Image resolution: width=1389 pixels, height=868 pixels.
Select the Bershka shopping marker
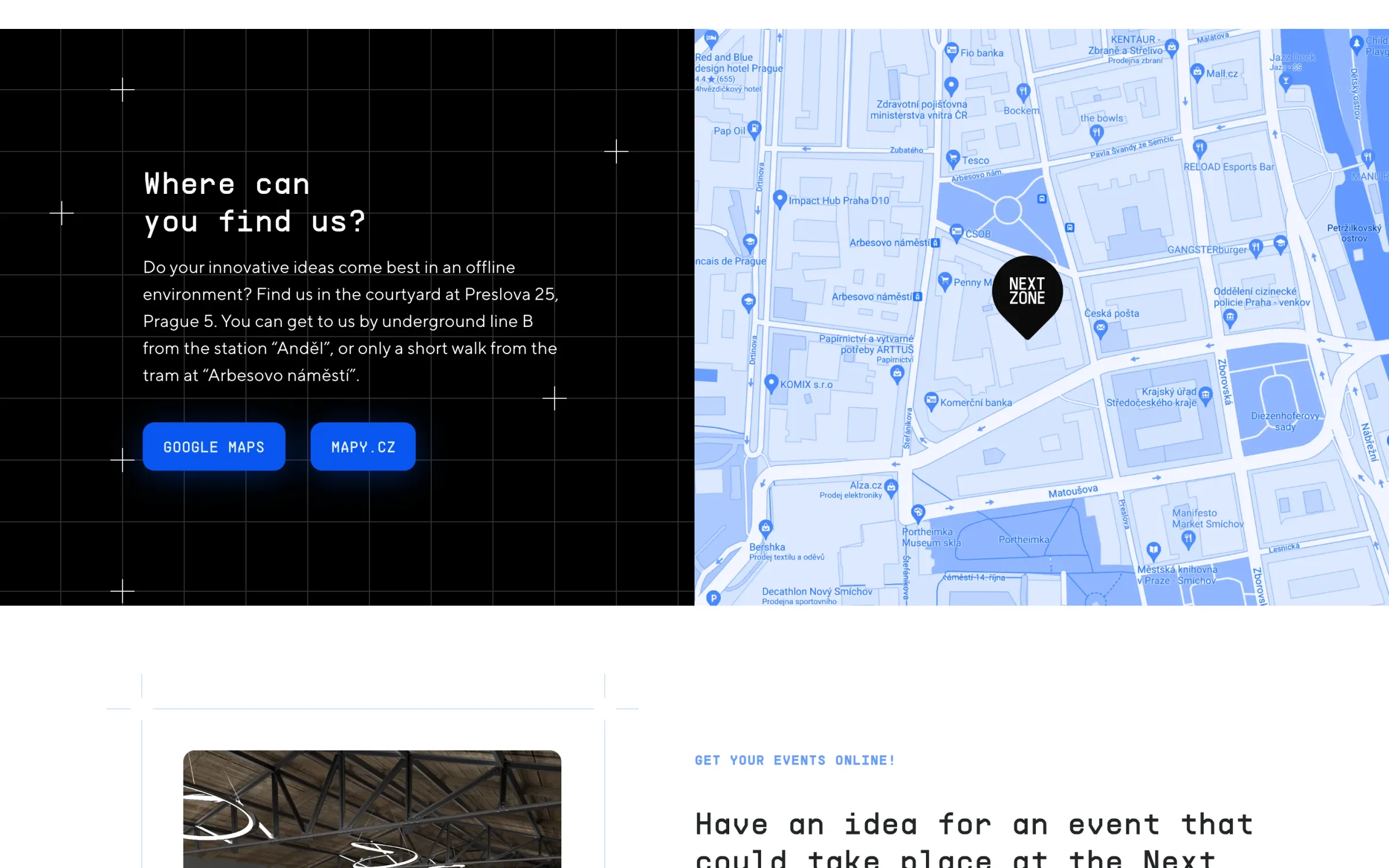(x=766, y=529)
